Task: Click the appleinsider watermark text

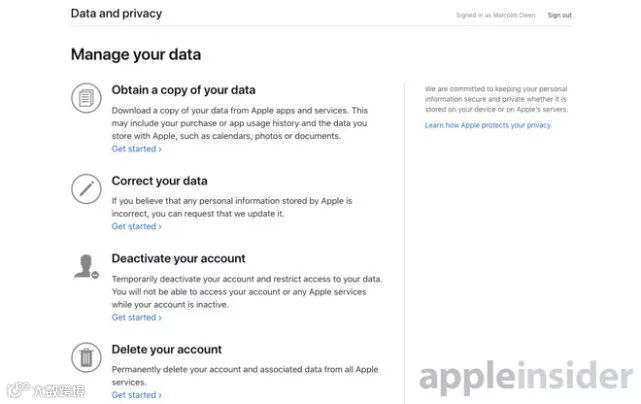Action: coord(526,376)
